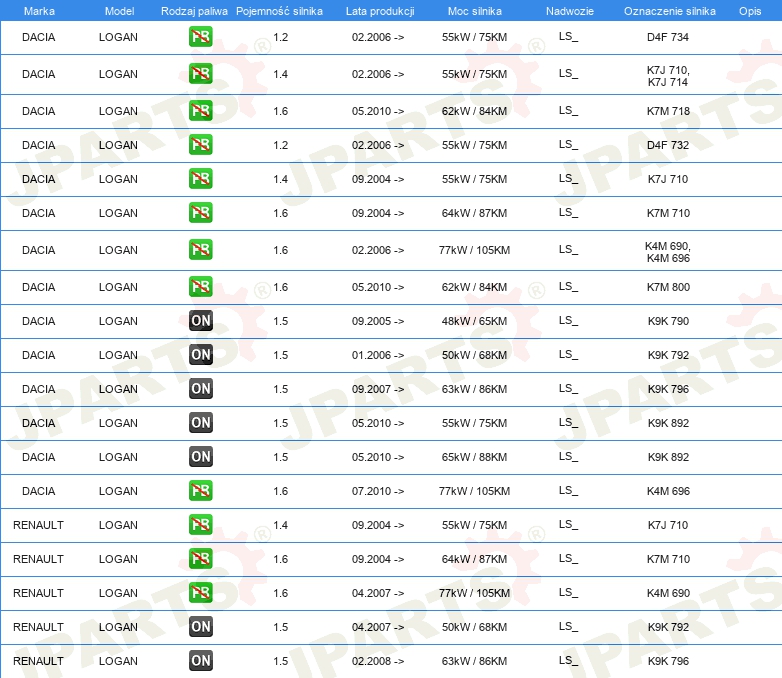
Task: Click engine code K7J 710, K7J 714
Action: (668, 76)
